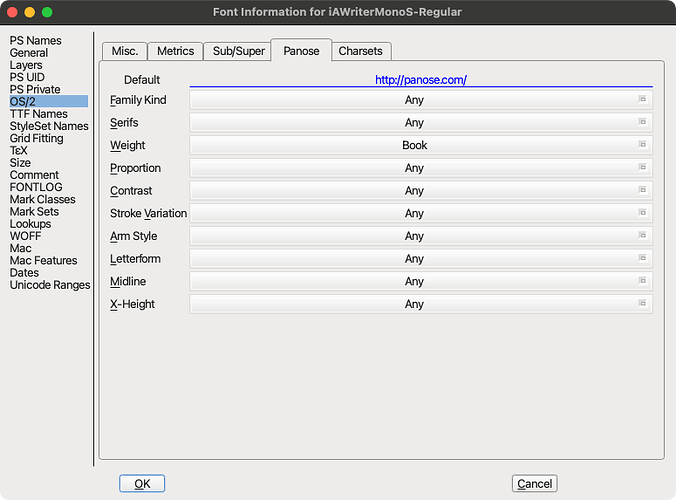Open the PS Private section

pos(35,89)
